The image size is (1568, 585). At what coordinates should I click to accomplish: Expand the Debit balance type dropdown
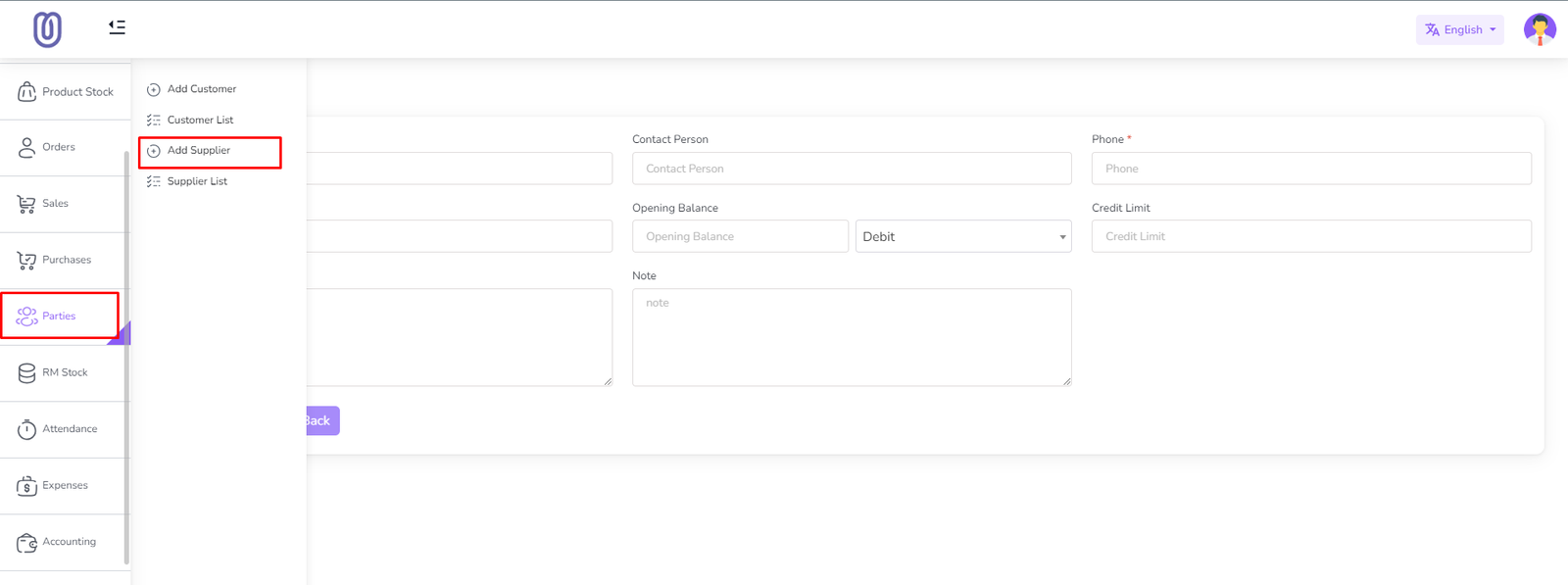pos(962,236)
